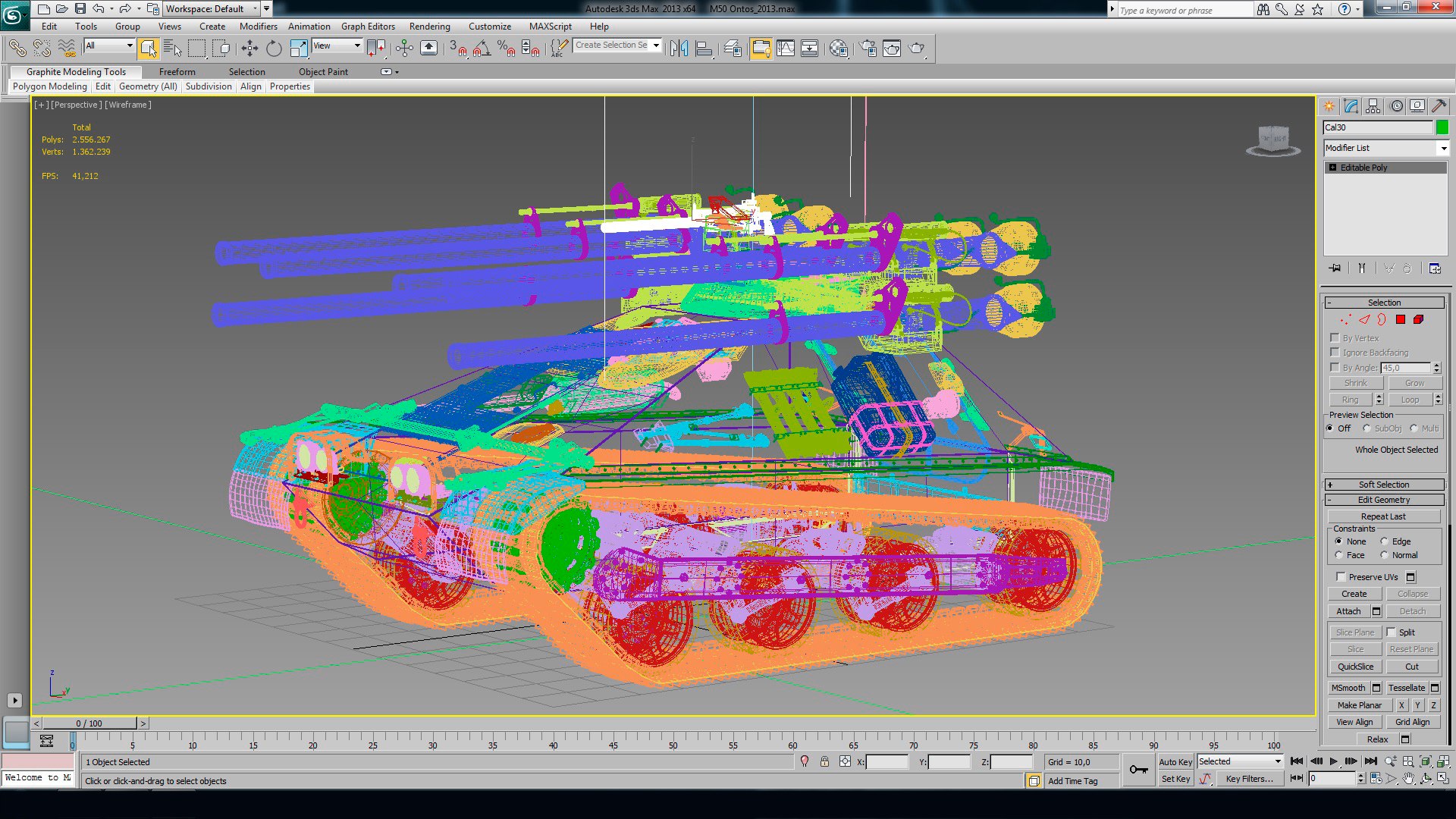Open the Rendering menu
This screenshot has height=819, width=1456.
click(x=429, y=27)
